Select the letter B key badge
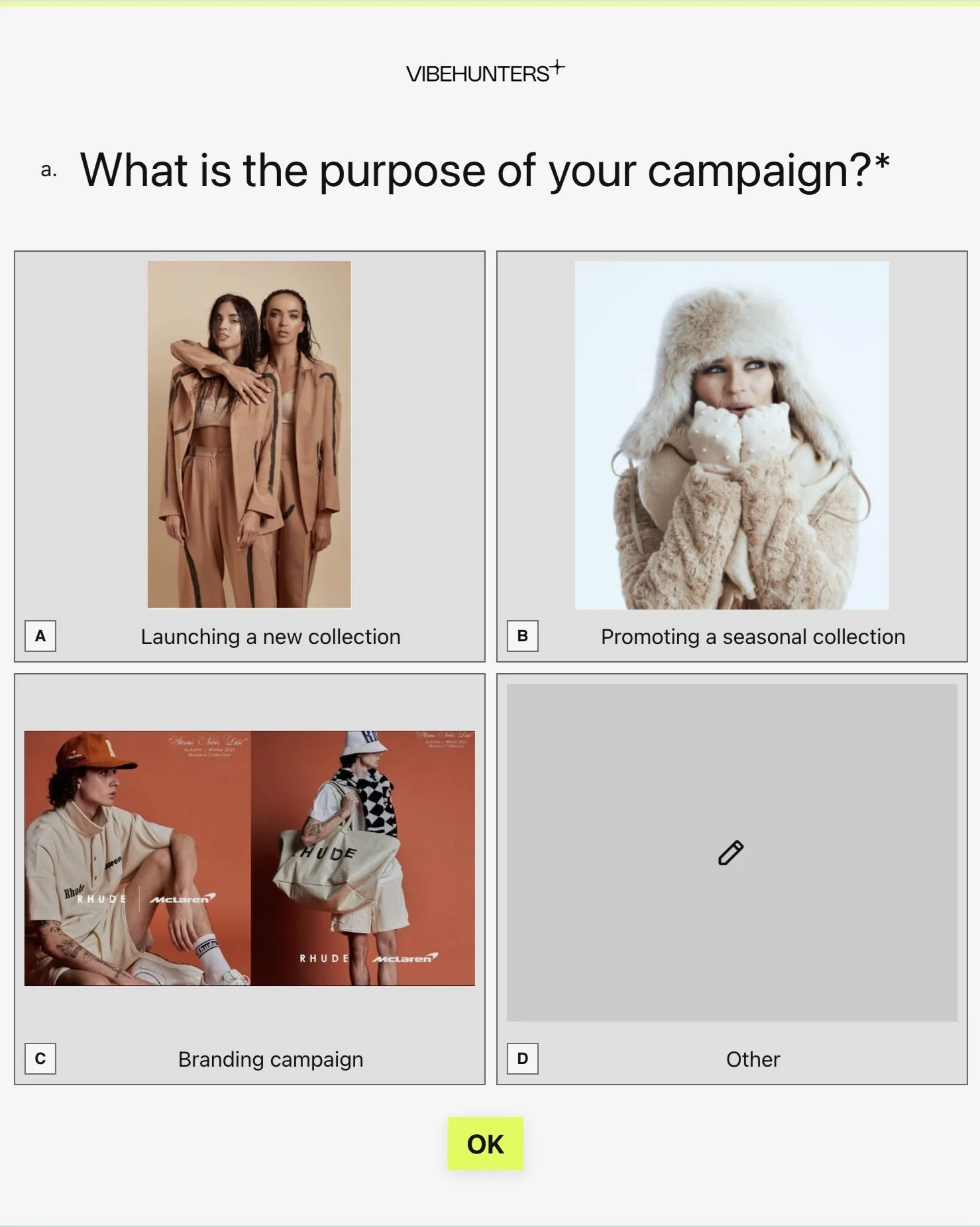980x1227 pixels. pos(523,636)
